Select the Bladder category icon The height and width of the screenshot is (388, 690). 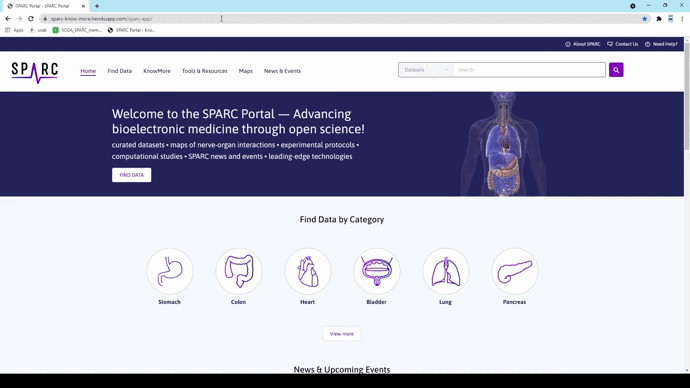(x=377, y=271)
